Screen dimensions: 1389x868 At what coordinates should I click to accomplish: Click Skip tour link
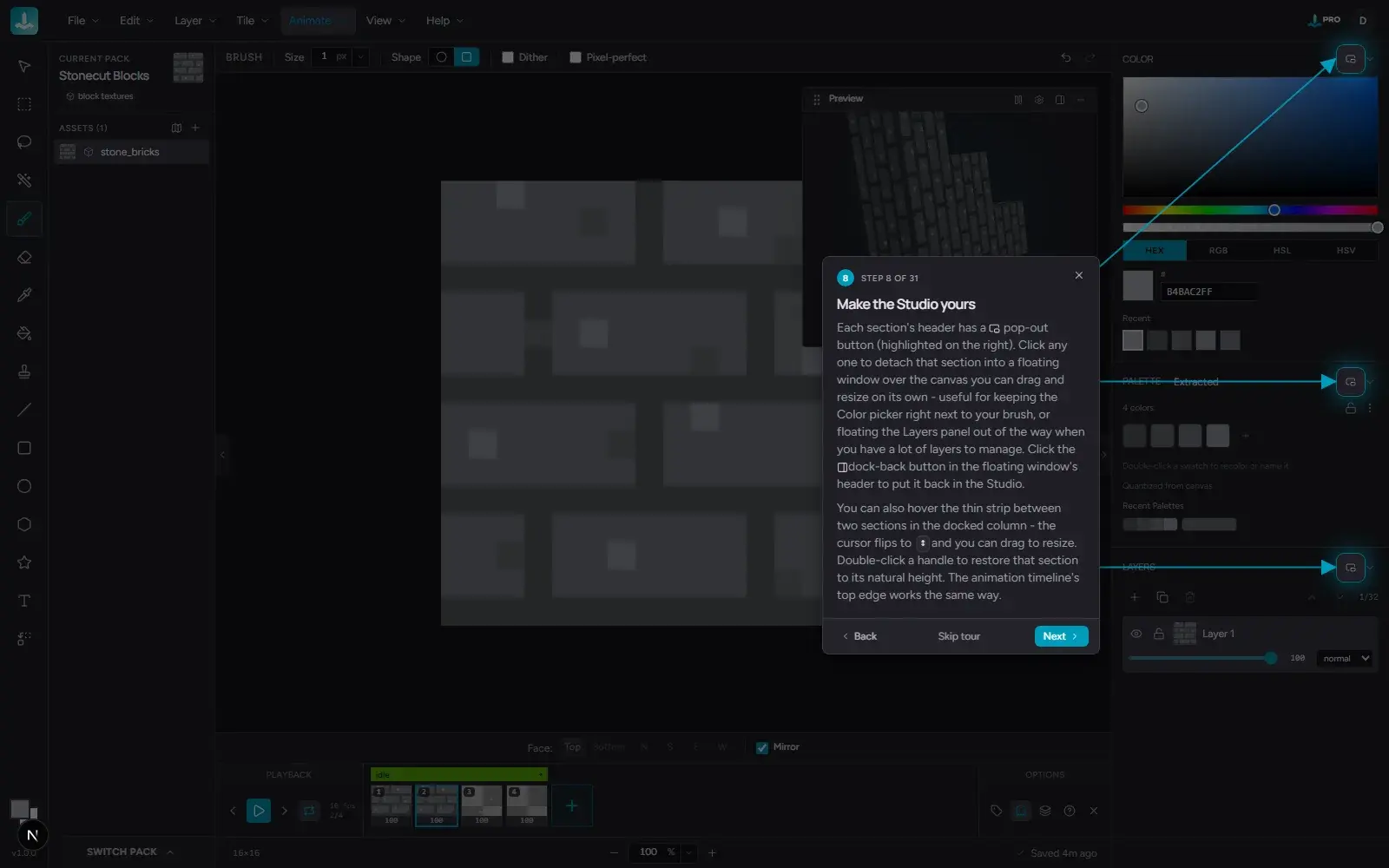[x=958, y=636]
